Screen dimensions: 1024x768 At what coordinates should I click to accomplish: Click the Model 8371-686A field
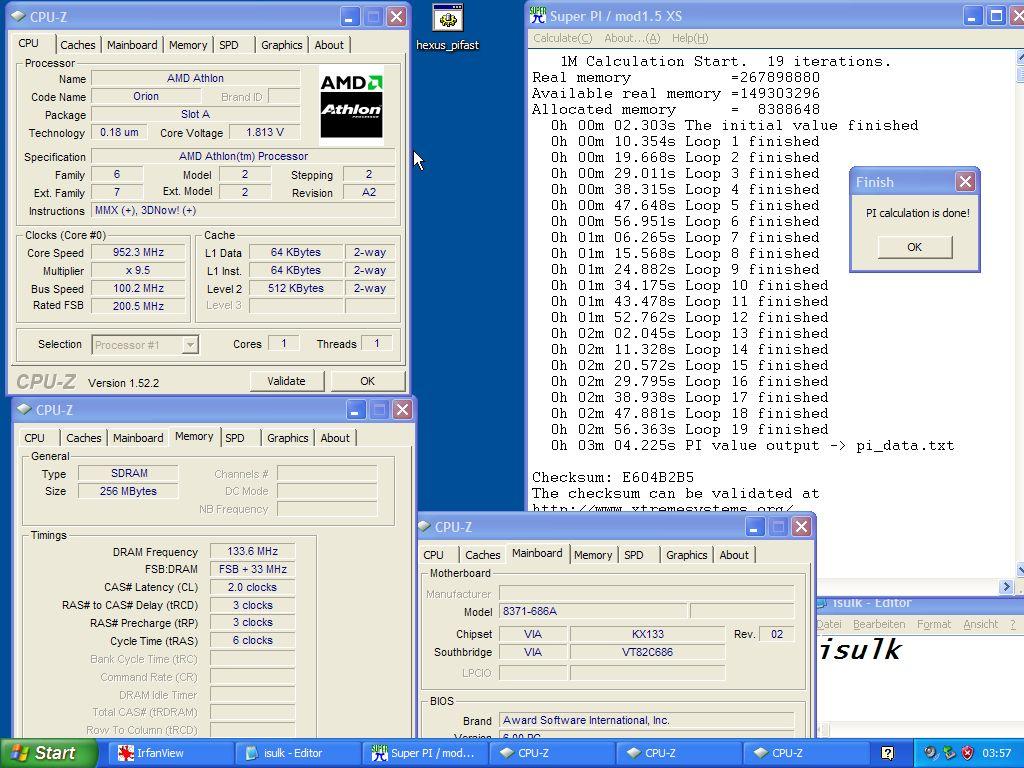click(594, 611)
